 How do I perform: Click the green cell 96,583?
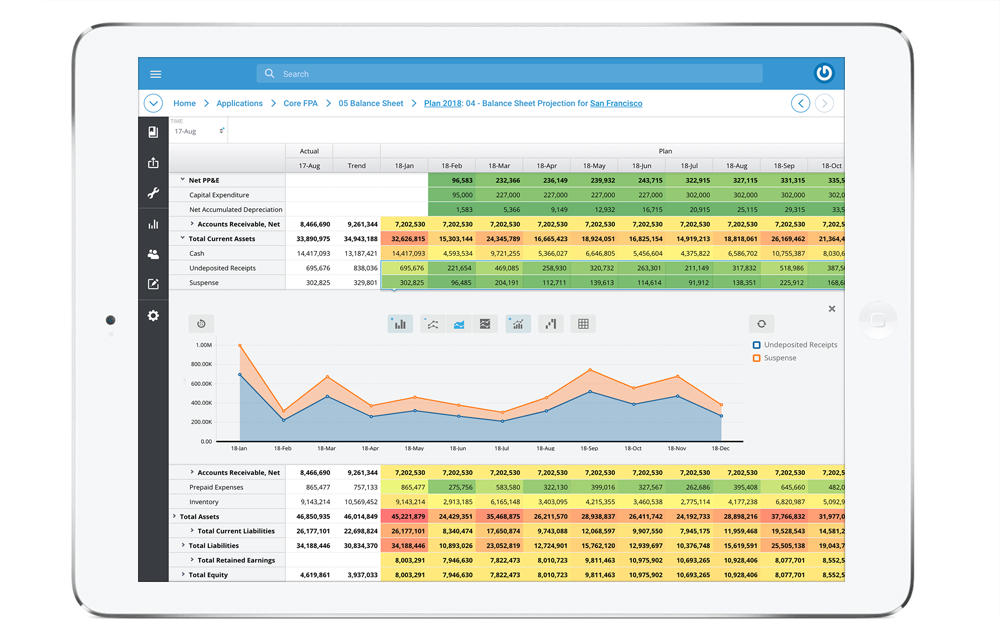(x=452, y=180)
